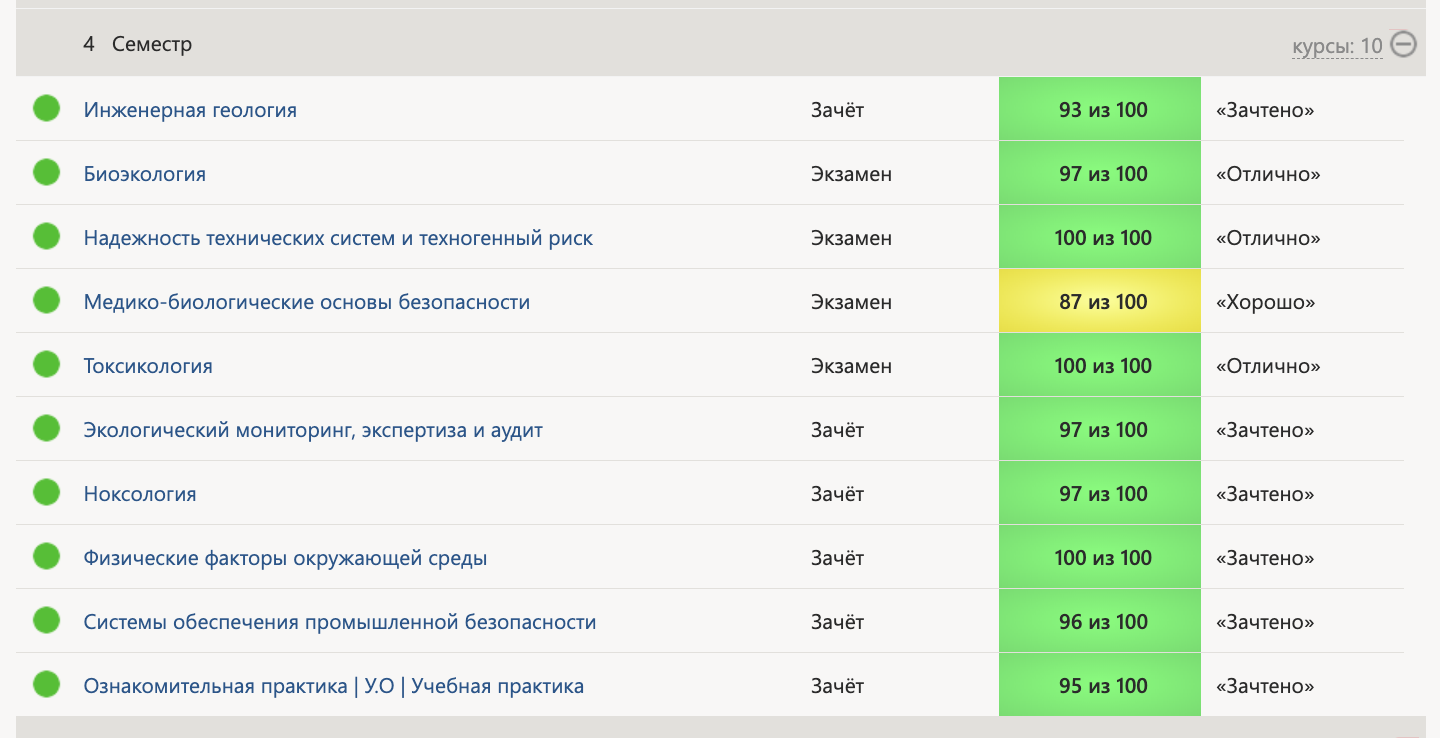The image size is (1440, 738).
Task: Click green status dot beside Ноксология
Action: pos(47,492)
